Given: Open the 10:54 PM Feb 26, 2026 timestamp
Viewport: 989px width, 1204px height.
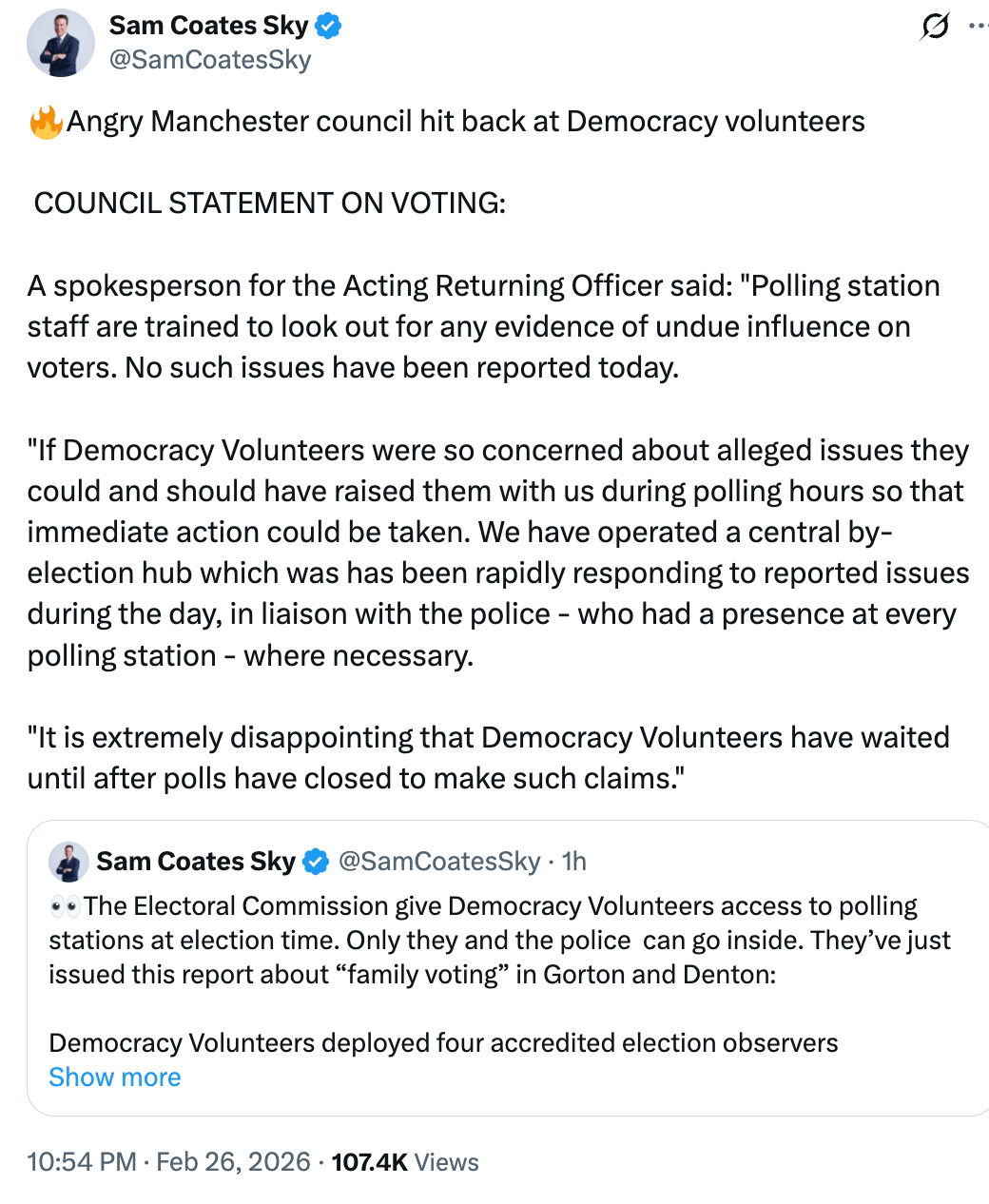Looking at the screenshot, I should pyautogui.click(x=168, y=1162).
